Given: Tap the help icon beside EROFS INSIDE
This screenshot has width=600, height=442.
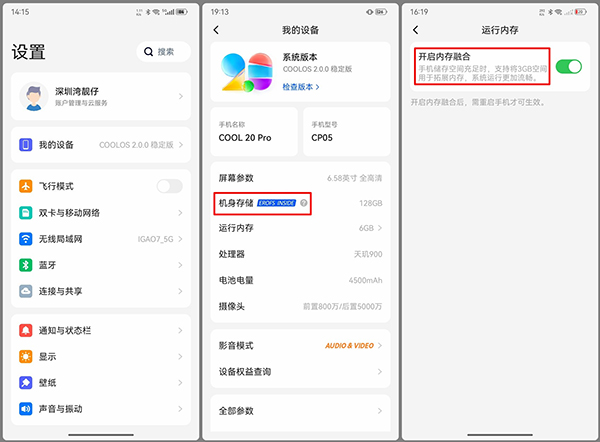Looking at the screenshot, I should pyautogui.click(x=303, y=203).
